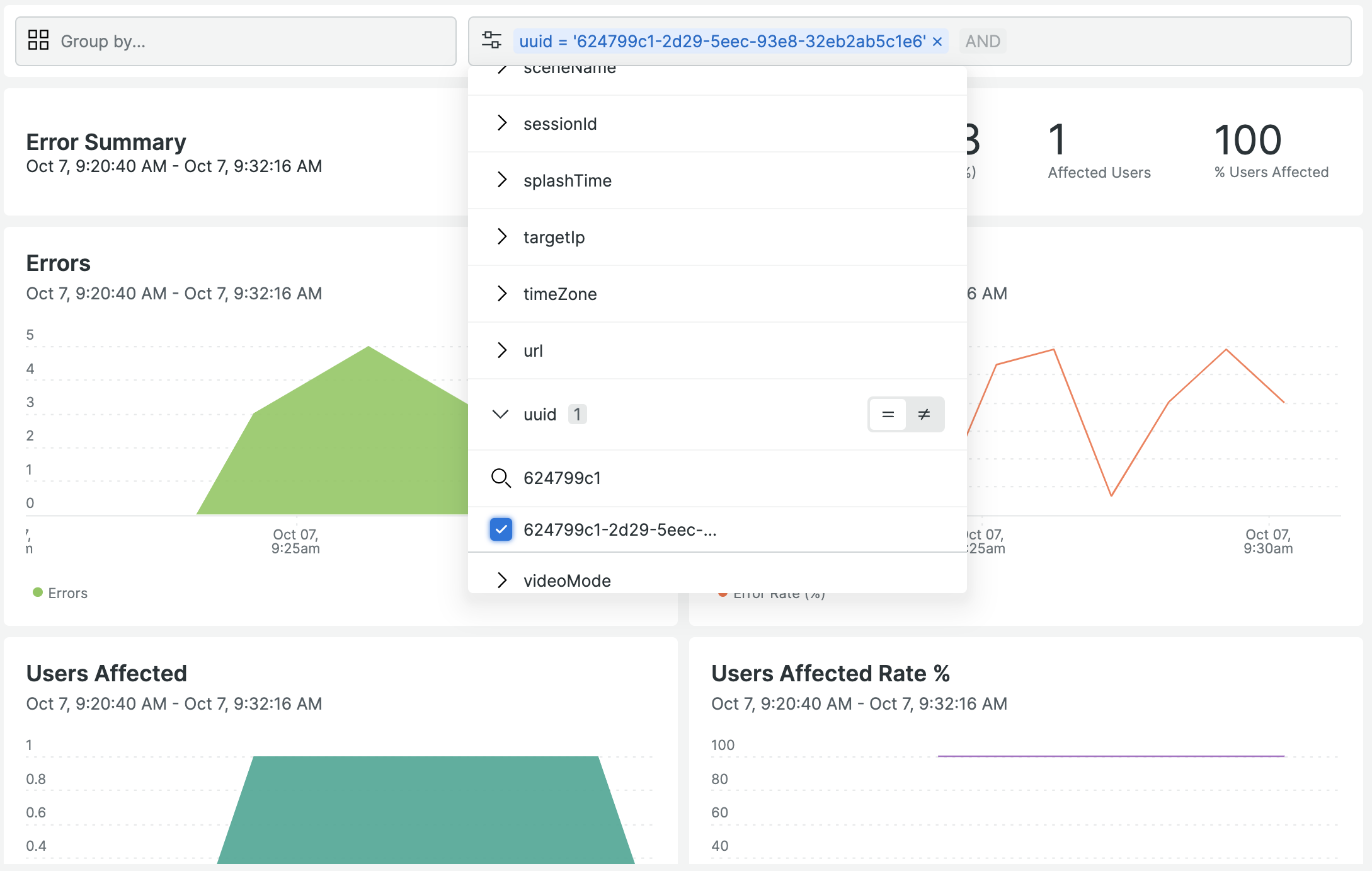Click the filter sliders icon
Screen dimensions: 1372x871
pos(491,40)
